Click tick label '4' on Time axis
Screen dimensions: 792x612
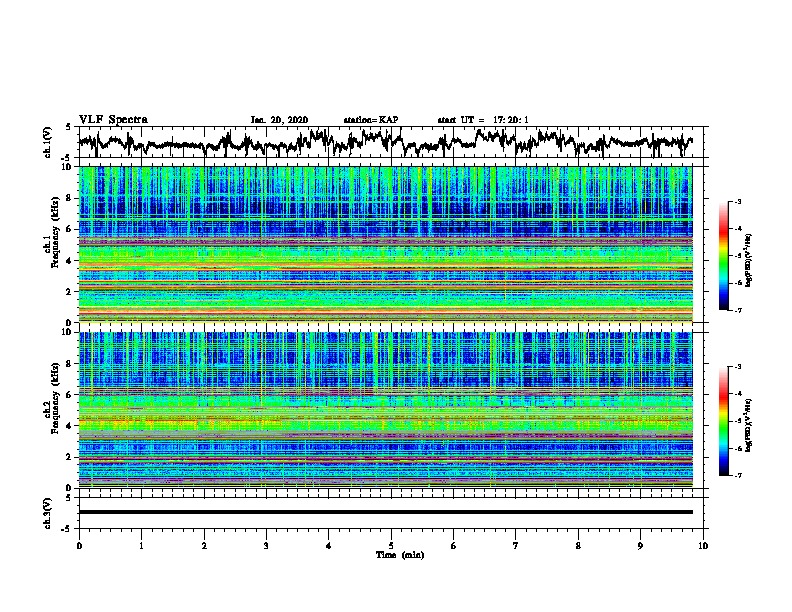[x=329, y=545]
